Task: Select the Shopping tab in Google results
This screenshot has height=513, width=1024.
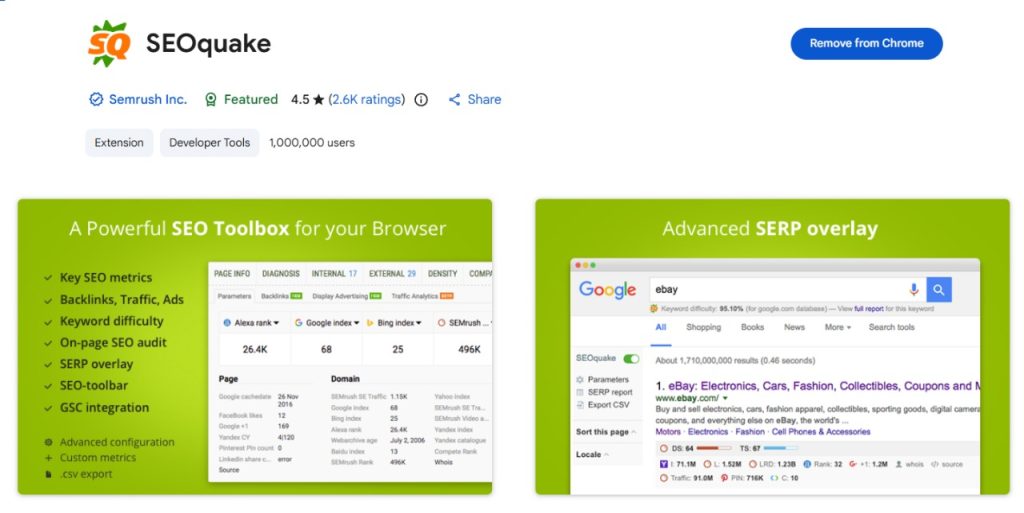Action: tap(703, 327)
